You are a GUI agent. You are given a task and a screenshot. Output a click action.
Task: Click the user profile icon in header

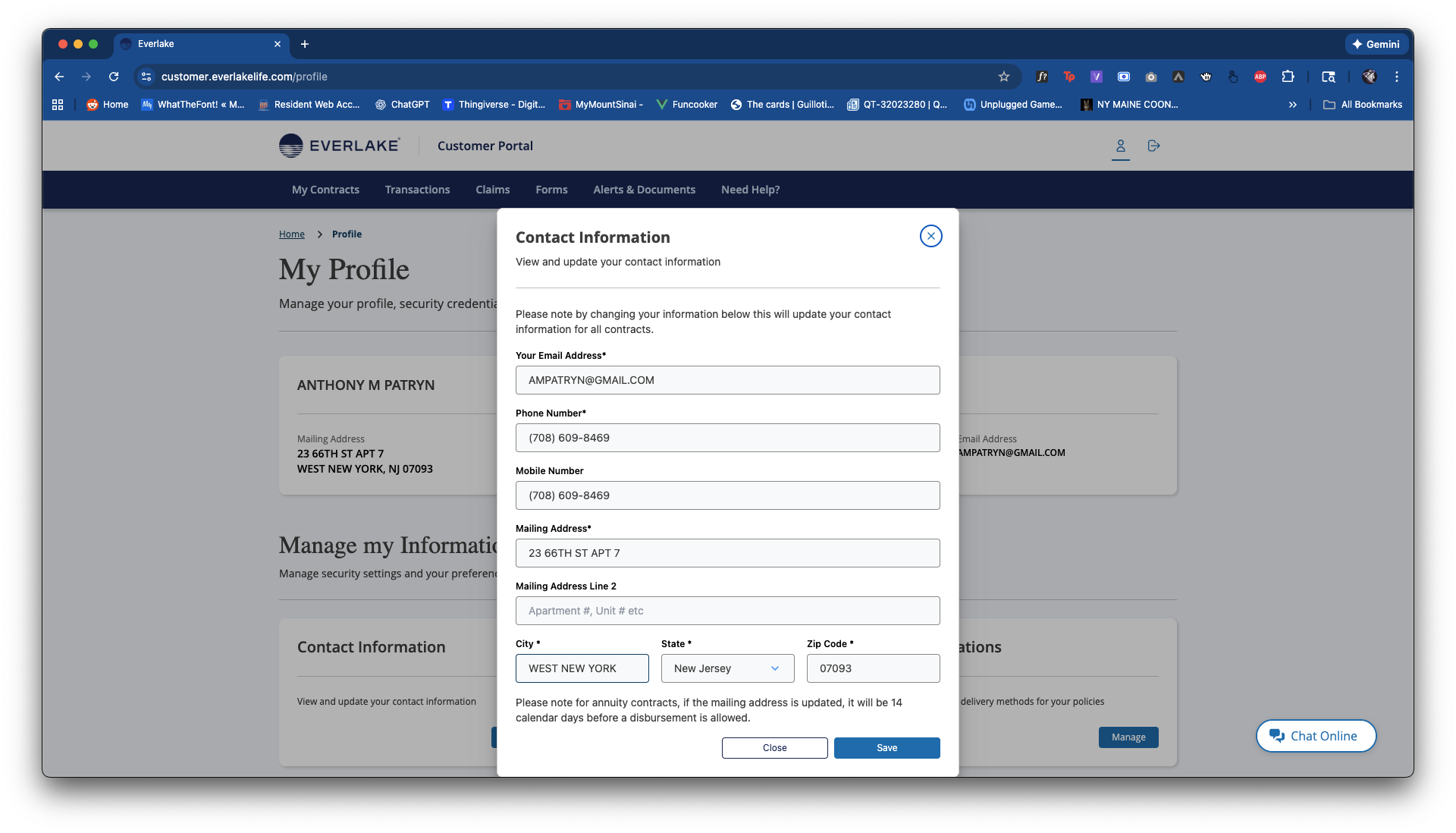pos(1120,146)
